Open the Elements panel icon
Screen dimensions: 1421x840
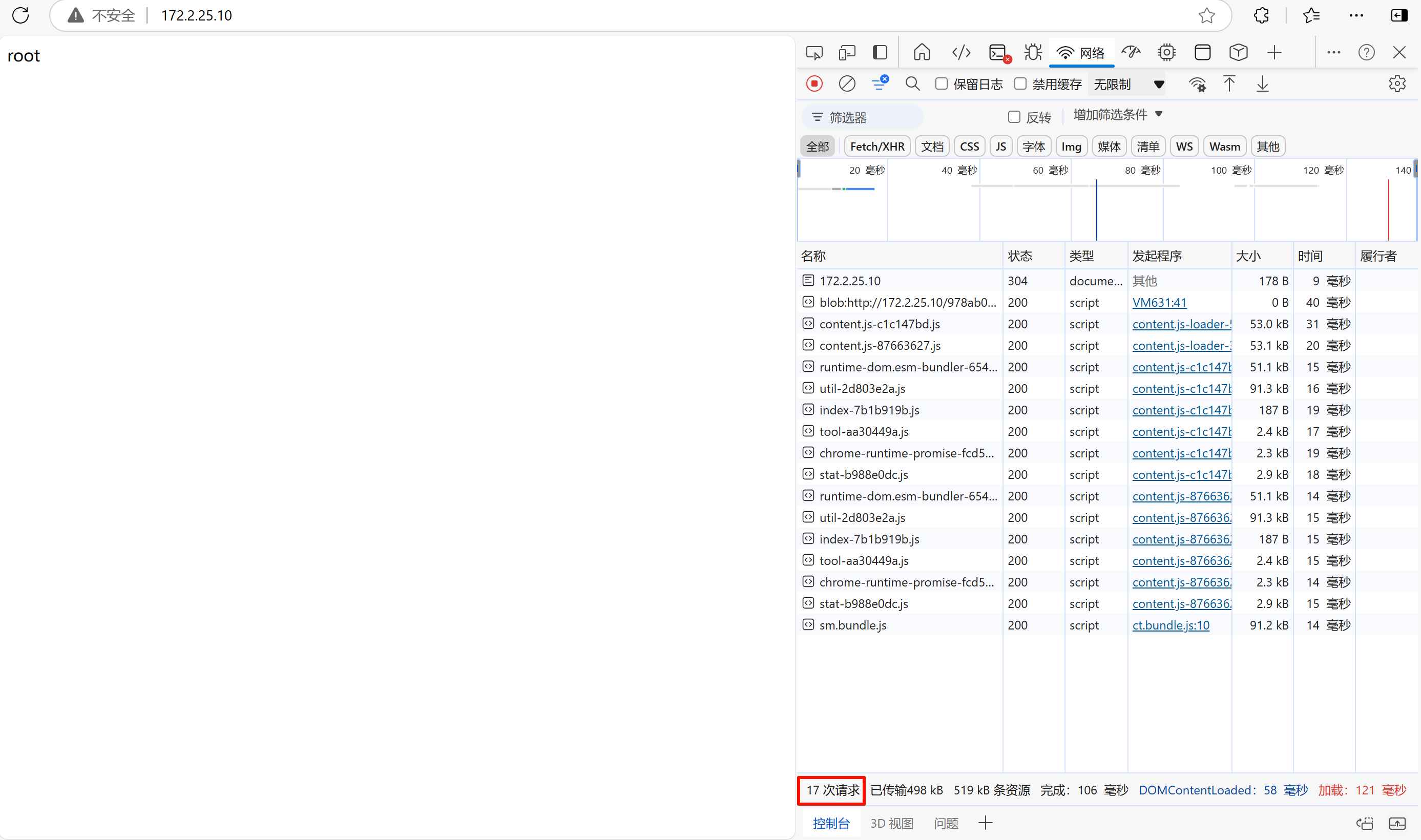click(x=960, y=53)
